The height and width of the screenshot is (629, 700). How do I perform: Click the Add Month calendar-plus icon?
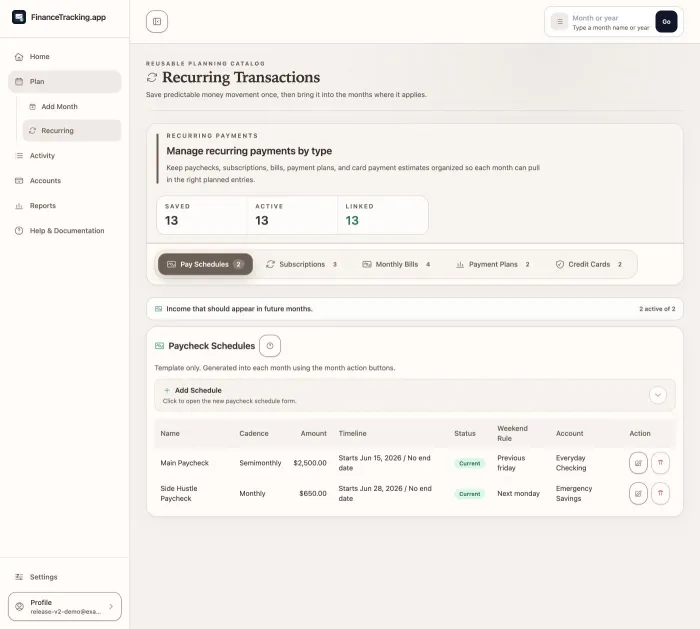32,107
